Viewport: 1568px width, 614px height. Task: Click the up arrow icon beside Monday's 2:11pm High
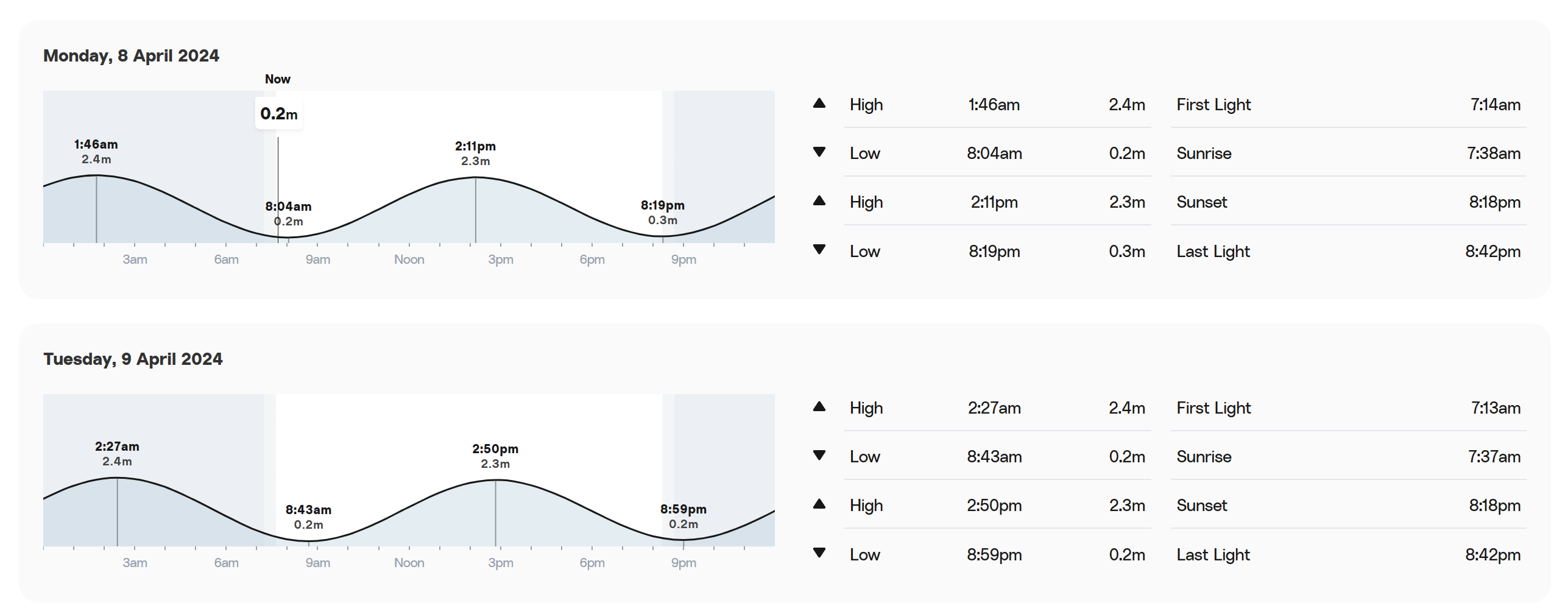coord(819,200)
